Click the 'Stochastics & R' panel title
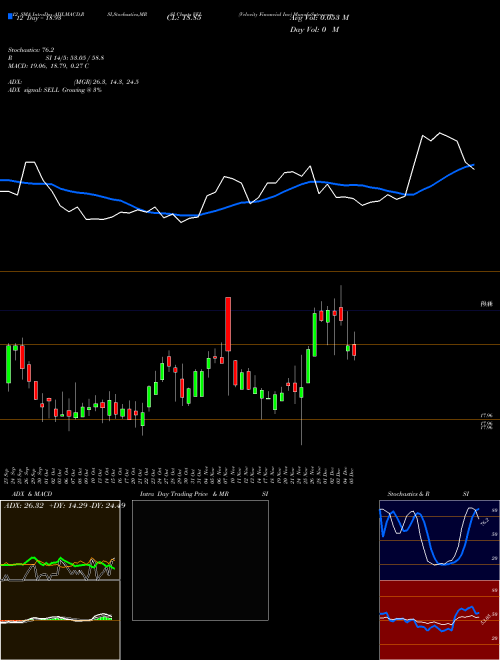Viewport: 500px width, 660px height. 408,494
